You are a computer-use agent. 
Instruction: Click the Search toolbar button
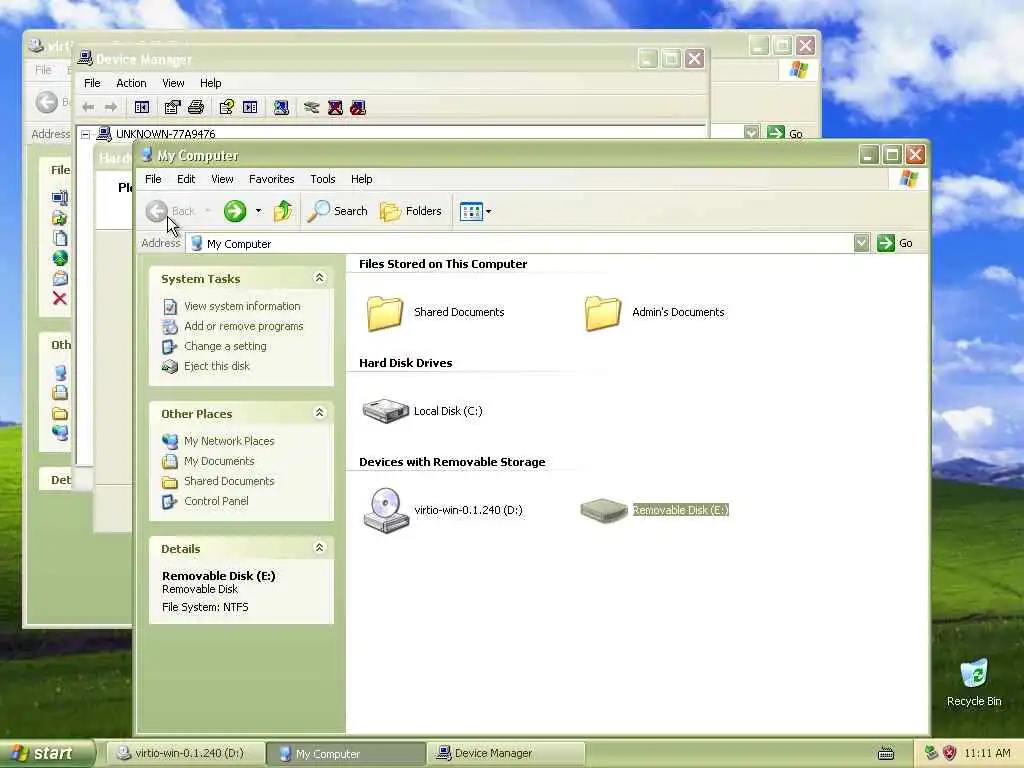[x=338, y=211]
